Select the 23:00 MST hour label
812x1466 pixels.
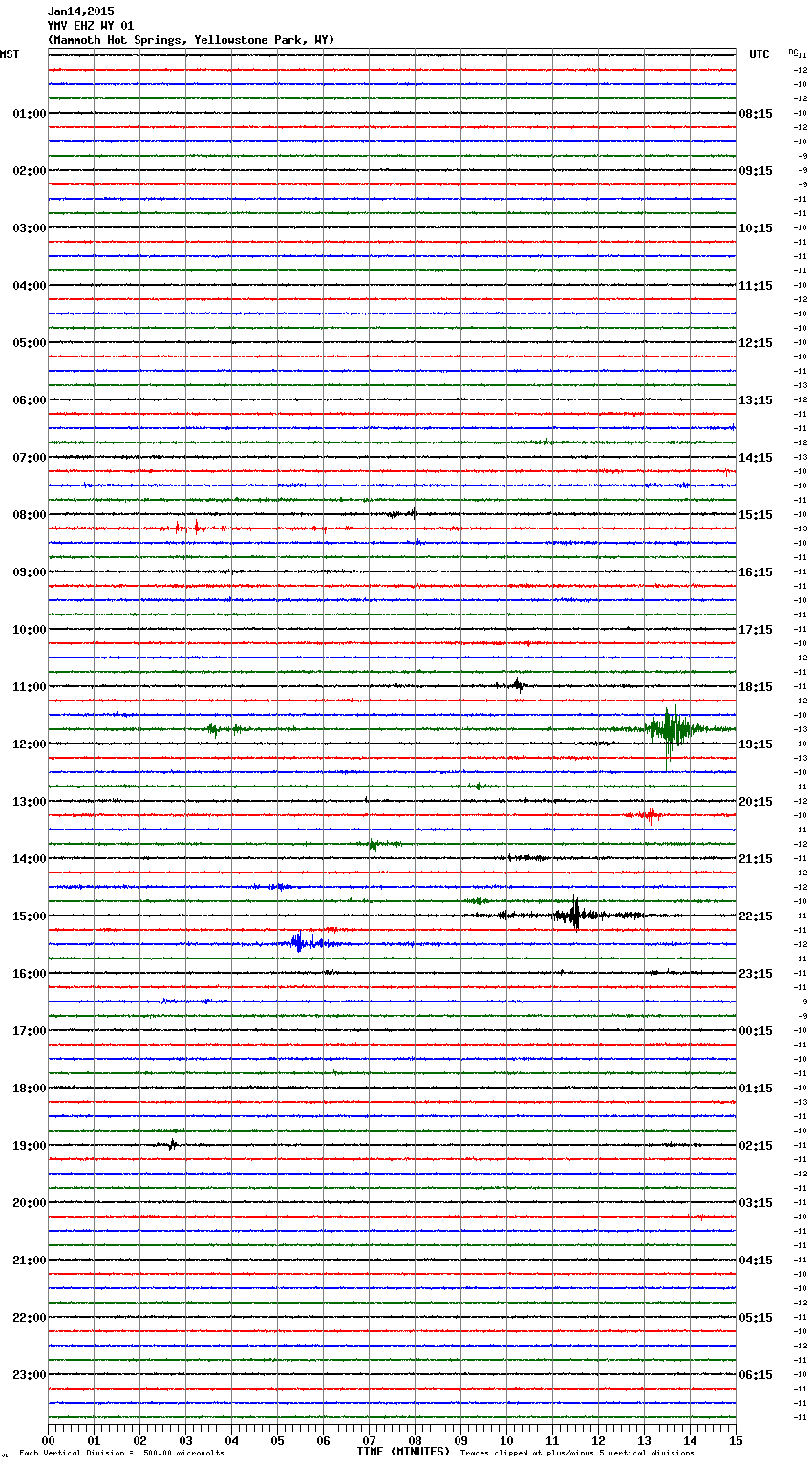click(29, 1375)
